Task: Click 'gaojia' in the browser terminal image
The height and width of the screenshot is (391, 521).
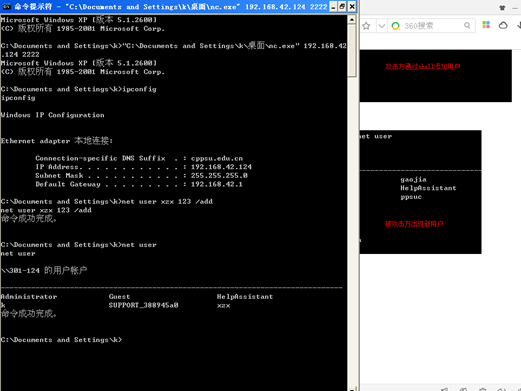Action: (413, 180)
